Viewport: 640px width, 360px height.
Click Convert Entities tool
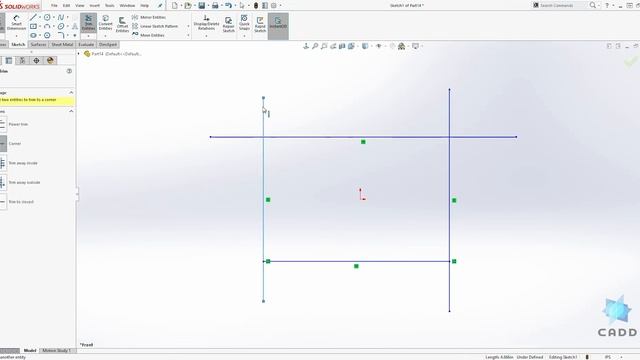105,22
